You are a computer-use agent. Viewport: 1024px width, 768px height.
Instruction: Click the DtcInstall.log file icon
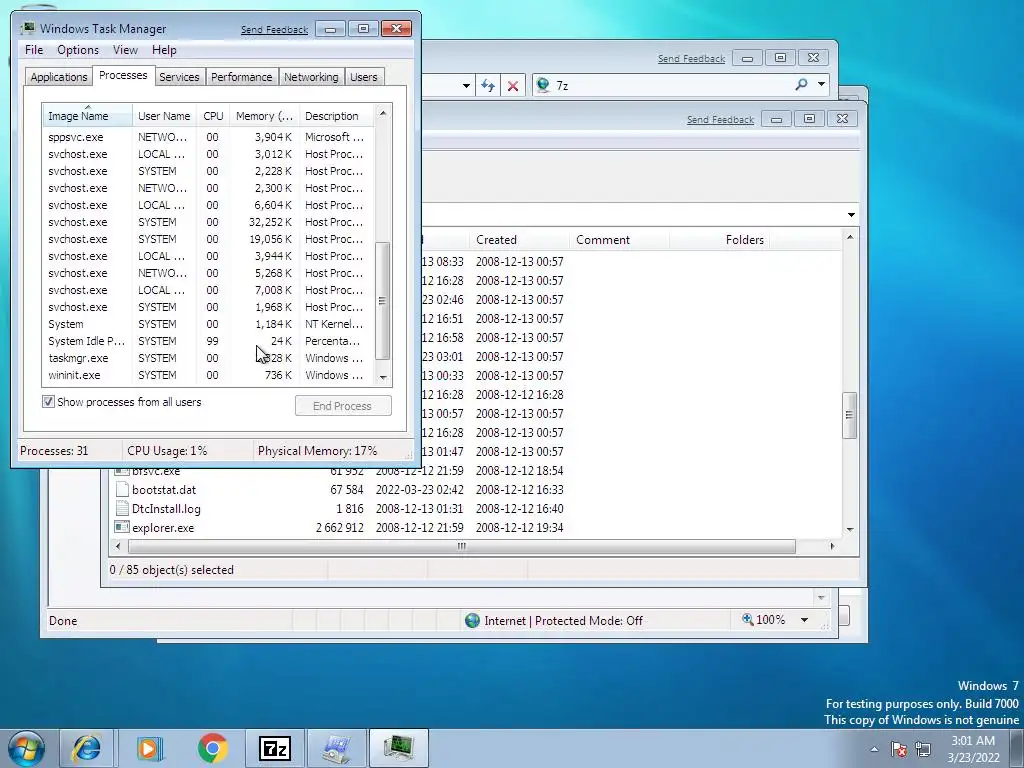[121, 508]
